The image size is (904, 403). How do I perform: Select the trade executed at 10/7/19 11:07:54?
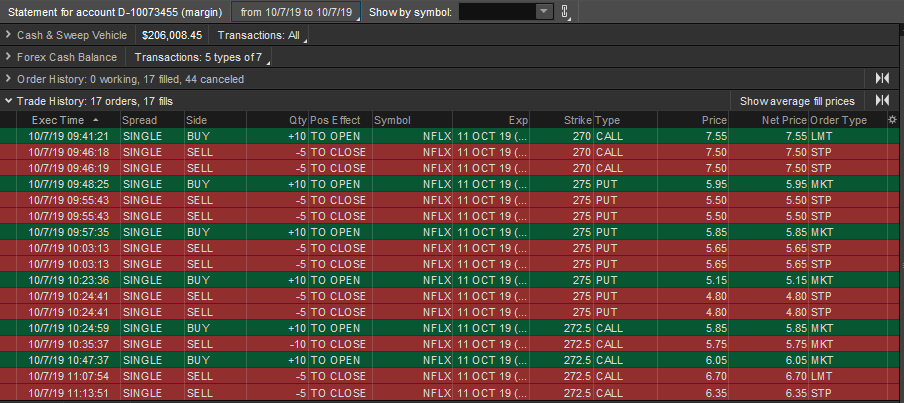452,376
